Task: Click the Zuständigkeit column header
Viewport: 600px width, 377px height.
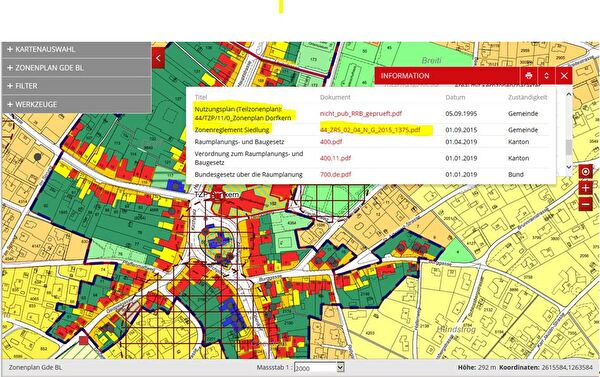Action: click(x=528, y=97)
